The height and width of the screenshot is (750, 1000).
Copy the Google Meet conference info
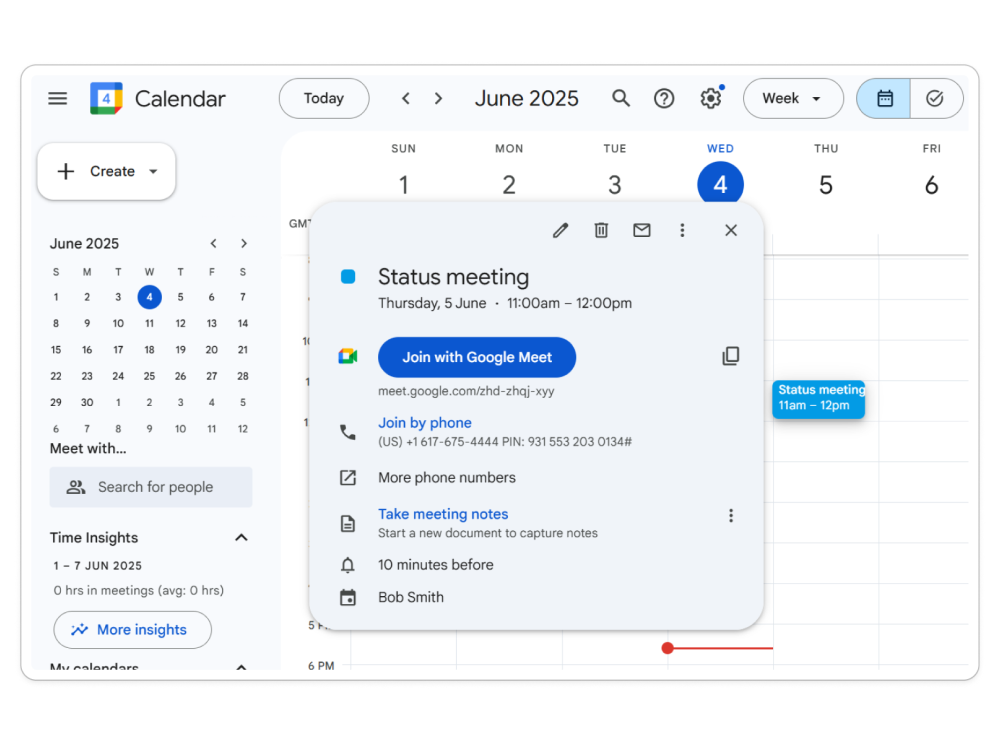click(731, 356)
